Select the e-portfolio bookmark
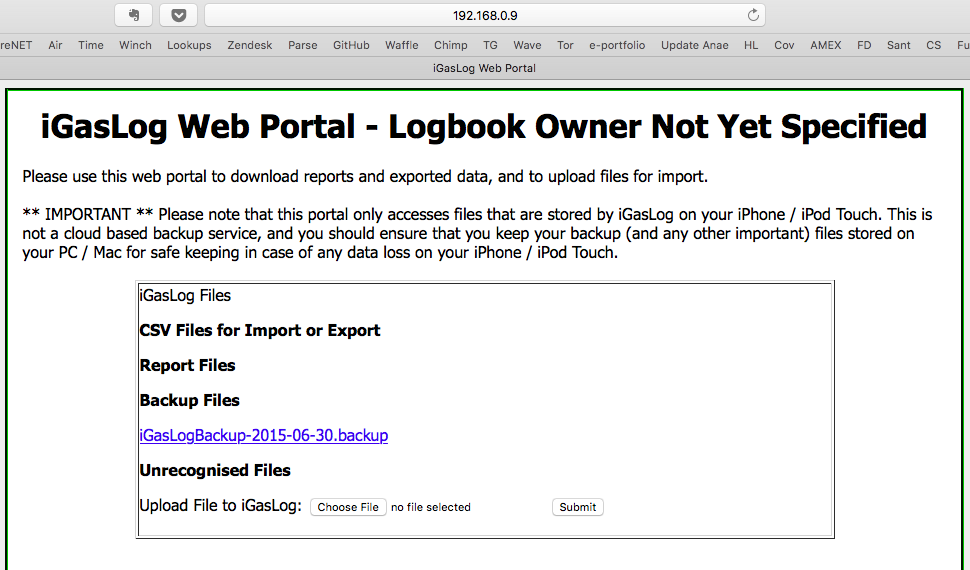The height and width of the screenshot is (570, 970). pos(617,45)
